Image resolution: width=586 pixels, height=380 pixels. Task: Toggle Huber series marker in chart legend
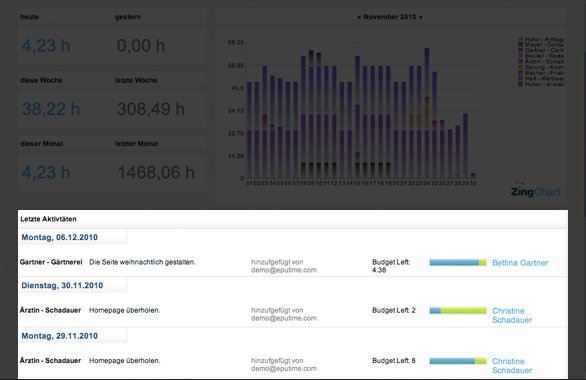tap(520, 84)
